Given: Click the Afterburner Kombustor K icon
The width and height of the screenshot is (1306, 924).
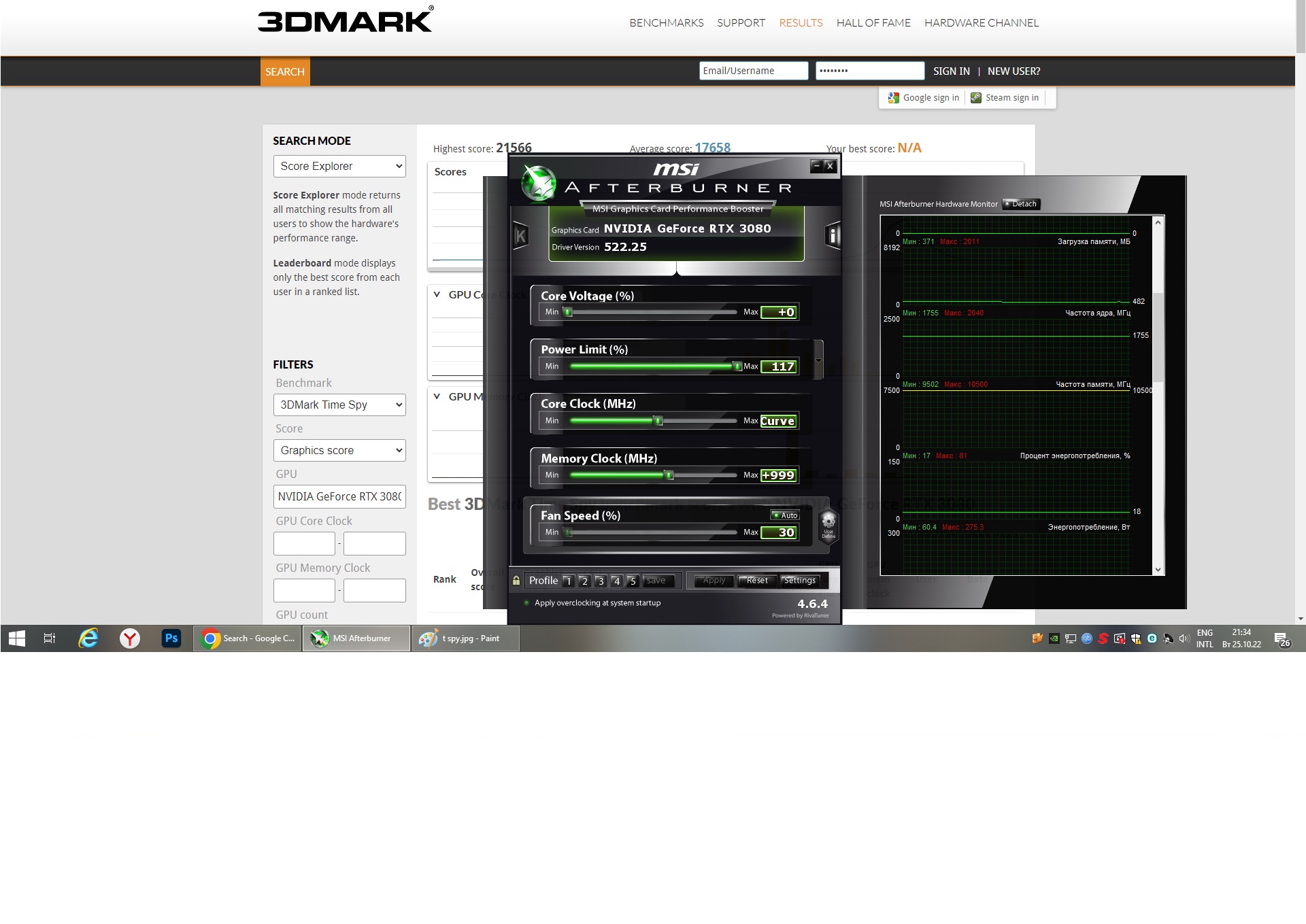Looking at the screenshot, I should (520, 237).
